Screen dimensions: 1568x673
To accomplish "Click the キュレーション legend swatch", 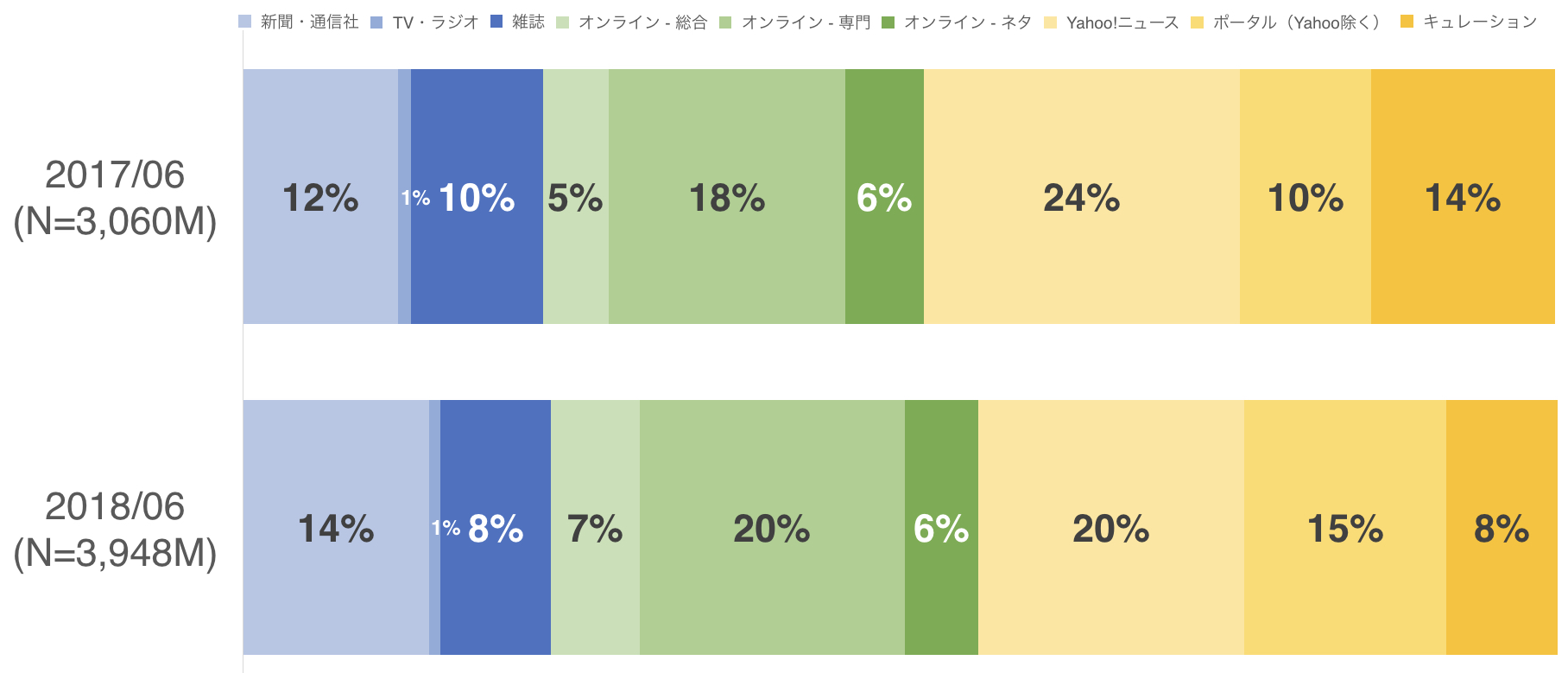I will tap(1407, 22).
